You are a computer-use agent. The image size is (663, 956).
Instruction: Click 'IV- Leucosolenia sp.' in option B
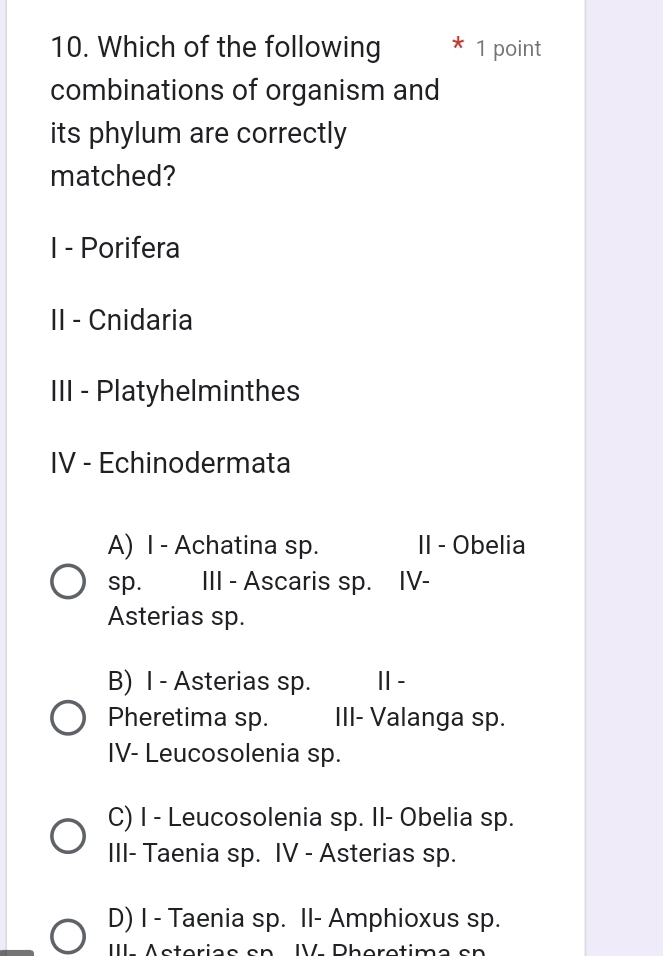[x=224, y=753]
